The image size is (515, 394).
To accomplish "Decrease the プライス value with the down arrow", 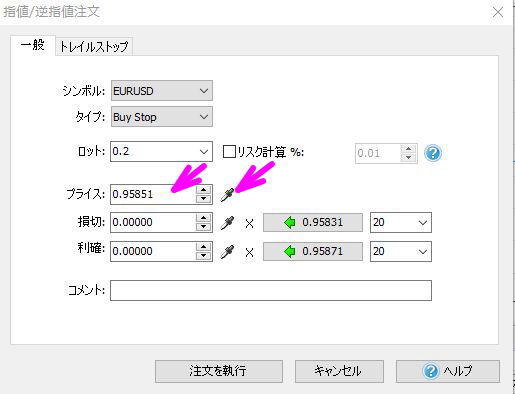I will pyautogui.click(x=203, y=199).
